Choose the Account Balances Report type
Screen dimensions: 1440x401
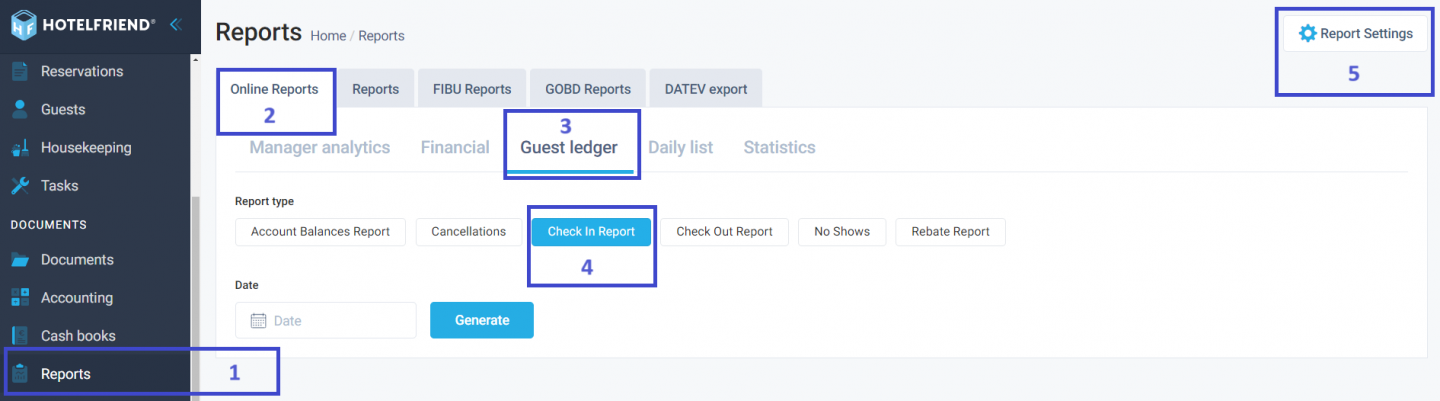tap(320, 231)
